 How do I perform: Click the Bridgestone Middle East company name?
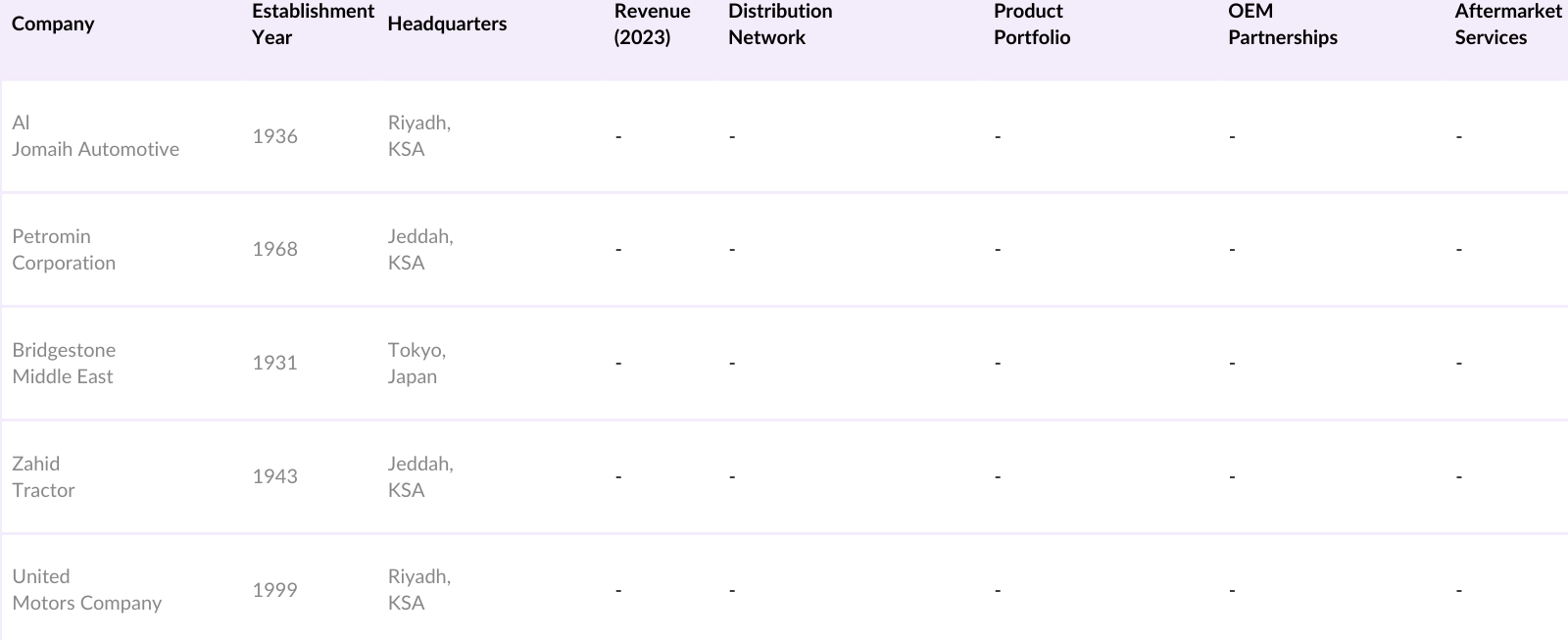(x=64, y=364)
